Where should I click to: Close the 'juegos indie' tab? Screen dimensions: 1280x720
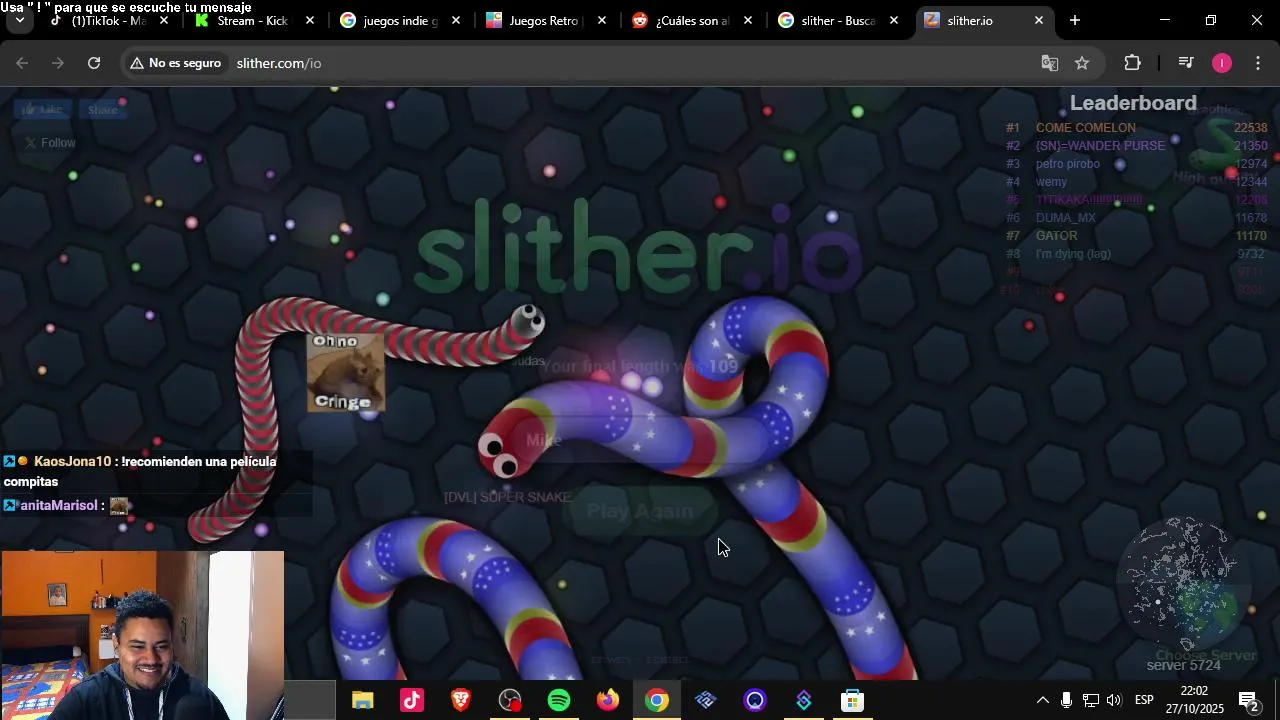pos(456,20)
